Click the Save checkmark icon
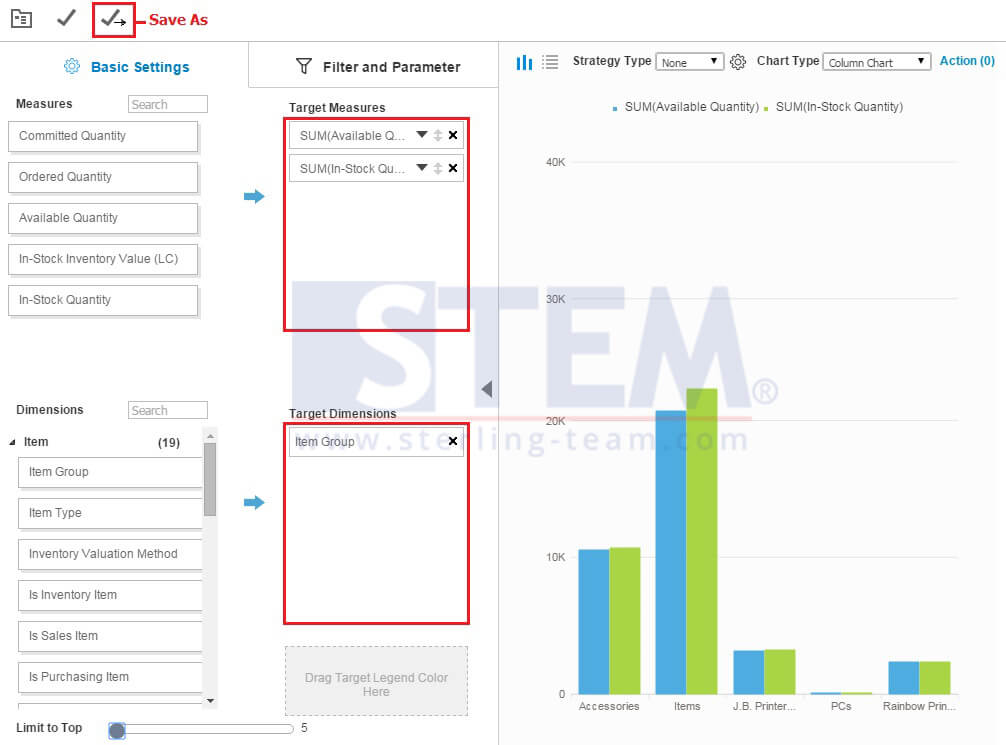Viewport: 1006px width, 745px height. click(x=66, y=18)
